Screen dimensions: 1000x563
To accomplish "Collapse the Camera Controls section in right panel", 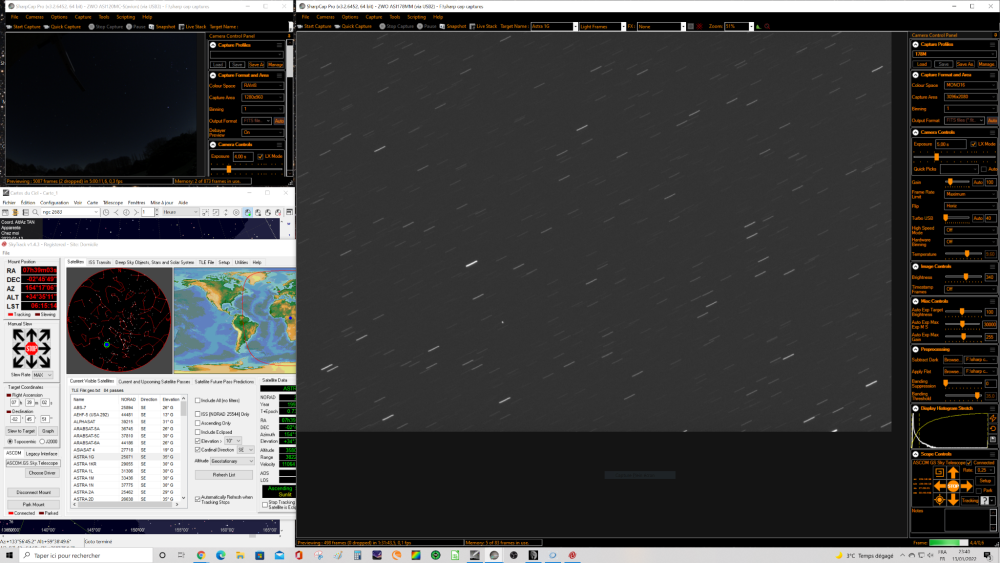I will pyautogui.click(x=915, y=132).
